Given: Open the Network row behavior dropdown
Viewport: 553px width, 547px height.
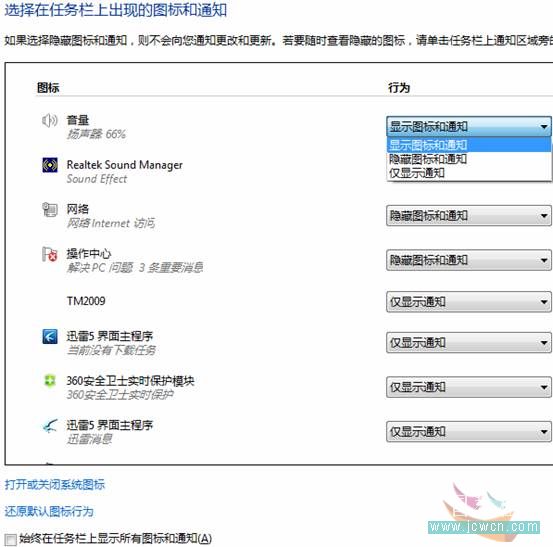Looking at the screenshot, I should (x=469, y=215).
